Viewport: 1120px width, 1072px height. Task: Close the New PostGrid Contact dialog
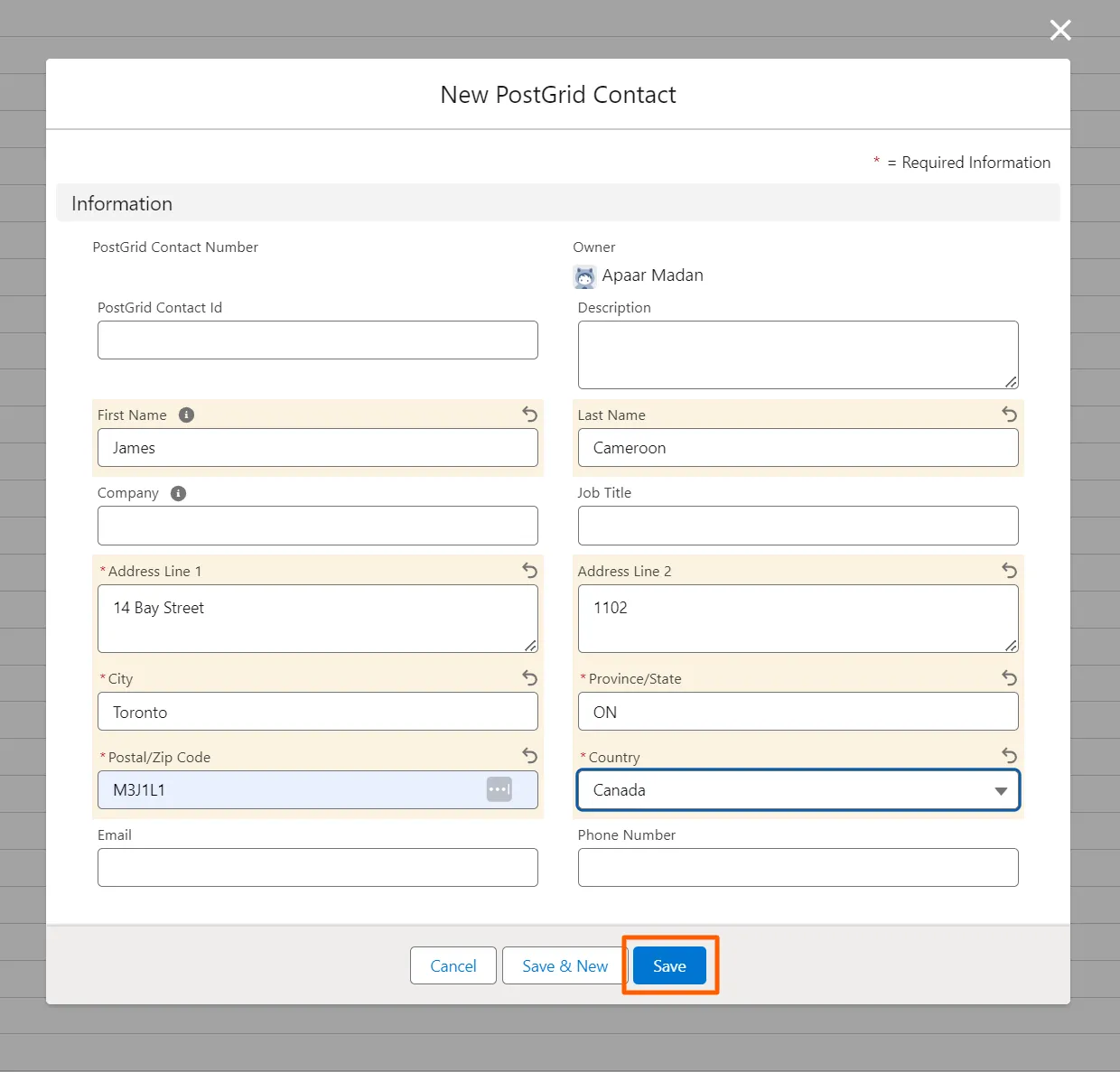[1060, 31]
